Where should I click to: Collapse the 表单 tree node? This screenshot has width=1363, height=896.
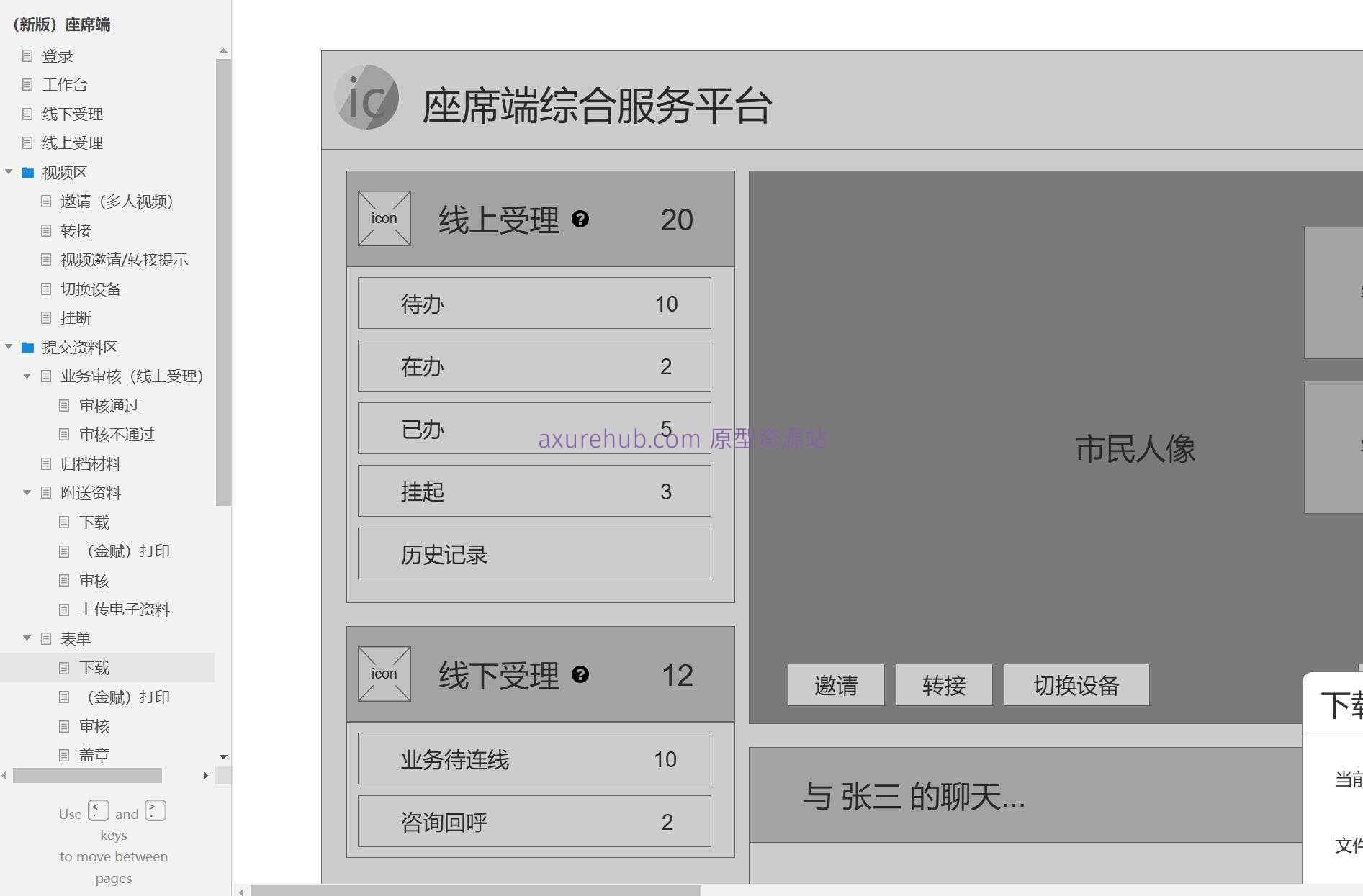[27, 638]
